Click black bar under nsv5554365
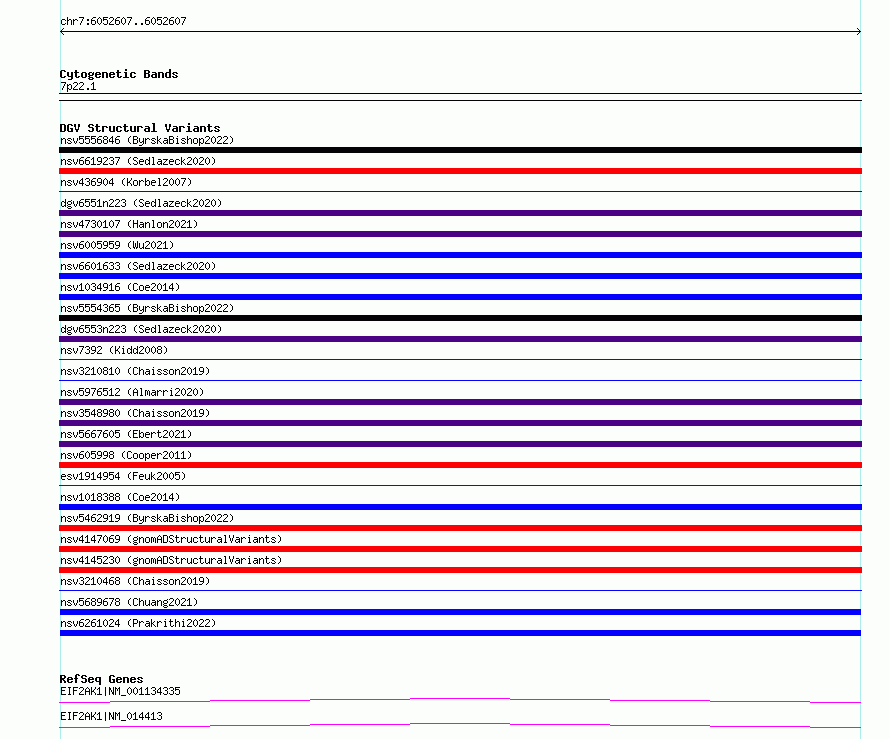 460,318
